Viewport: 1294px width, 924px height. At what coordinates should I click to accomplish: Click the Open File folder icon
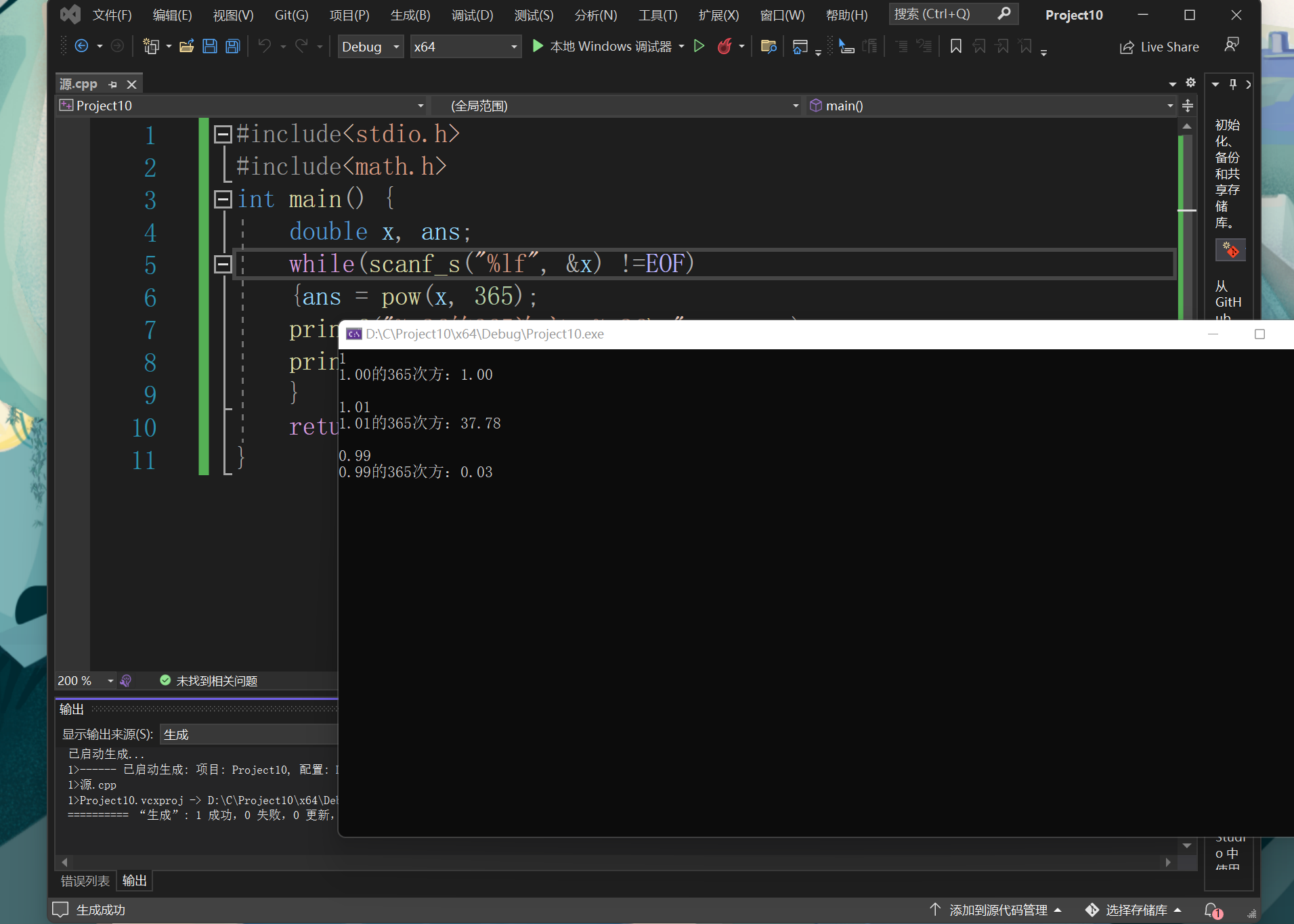[x=186, y=47]
